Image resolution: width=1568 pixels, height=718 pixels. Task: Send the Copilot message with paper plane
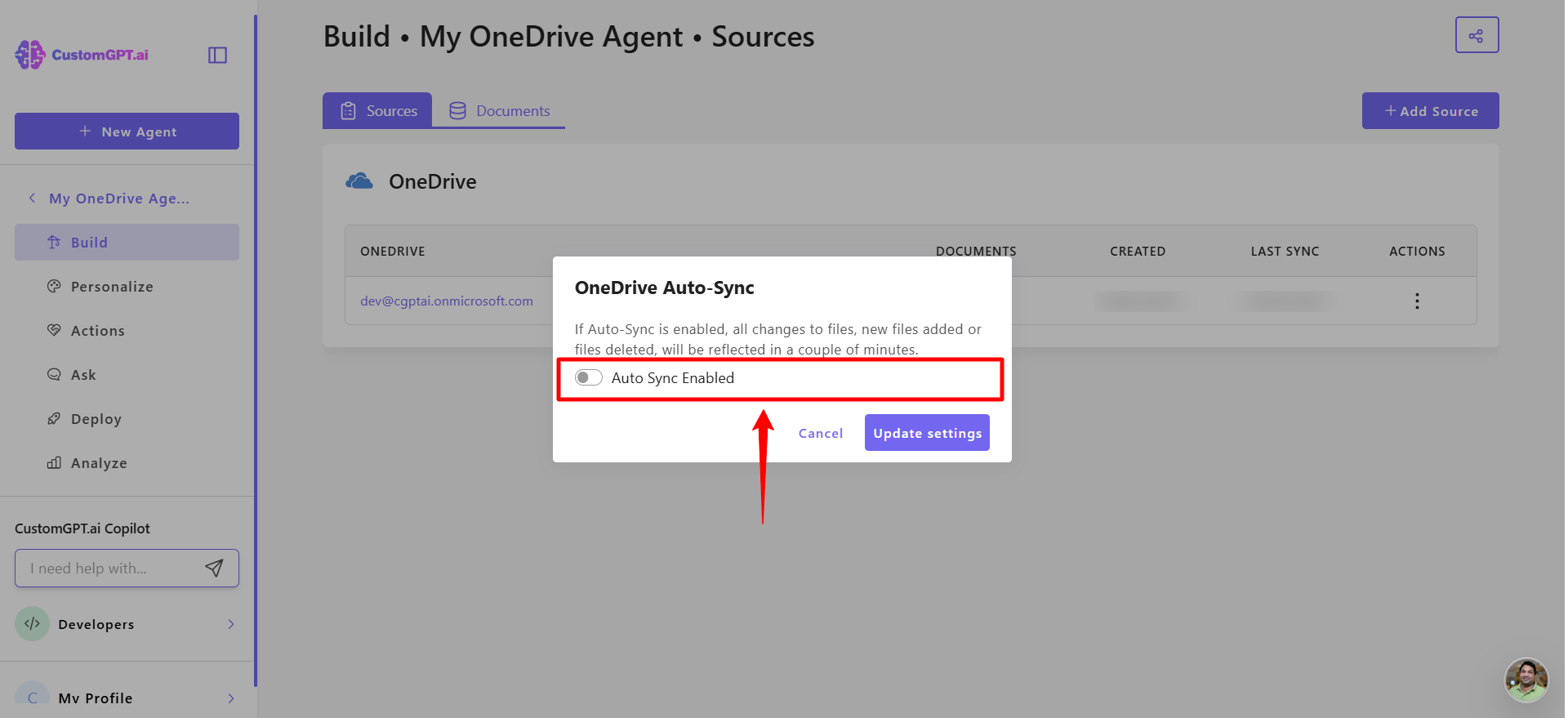214,569
